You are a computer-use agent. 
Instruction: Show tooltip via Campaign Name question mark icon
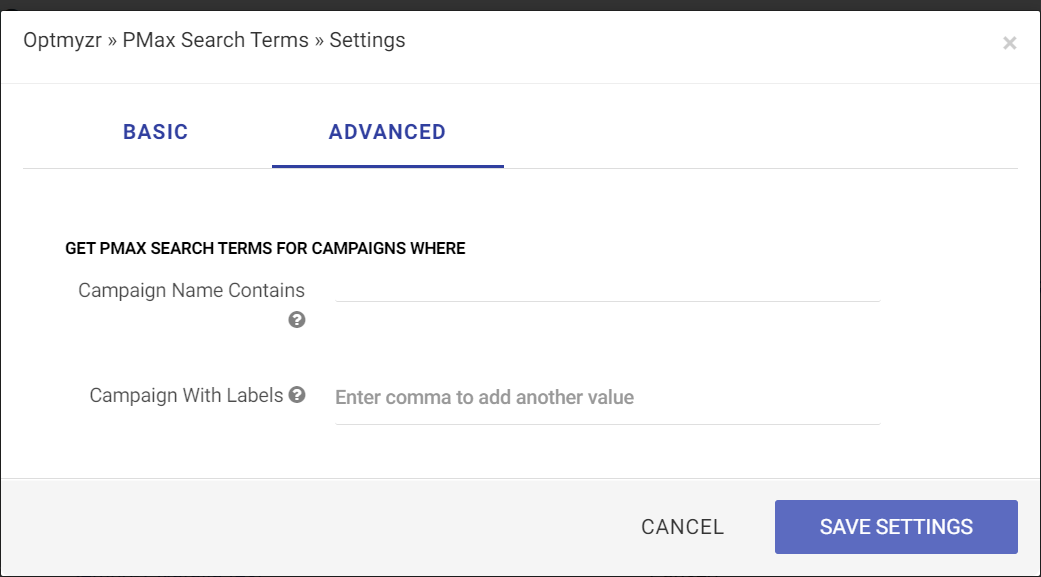(x=297, y=320)
